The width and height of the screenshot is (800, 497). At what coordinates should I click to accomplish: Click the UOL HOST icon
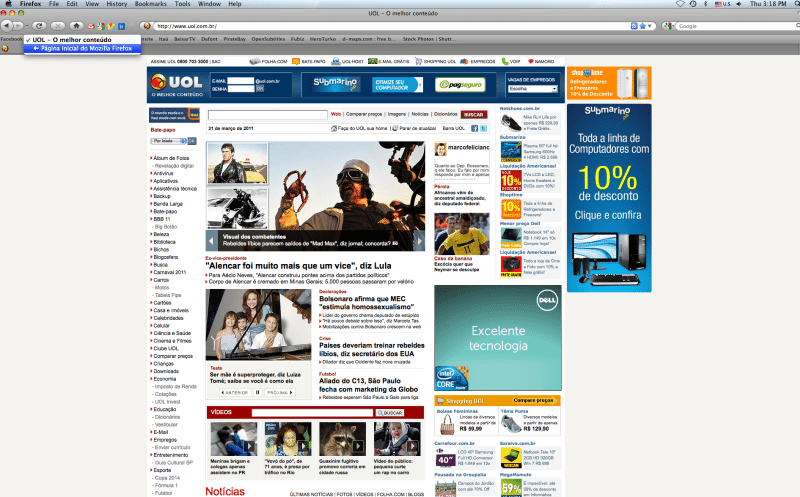tap(335, 61)
